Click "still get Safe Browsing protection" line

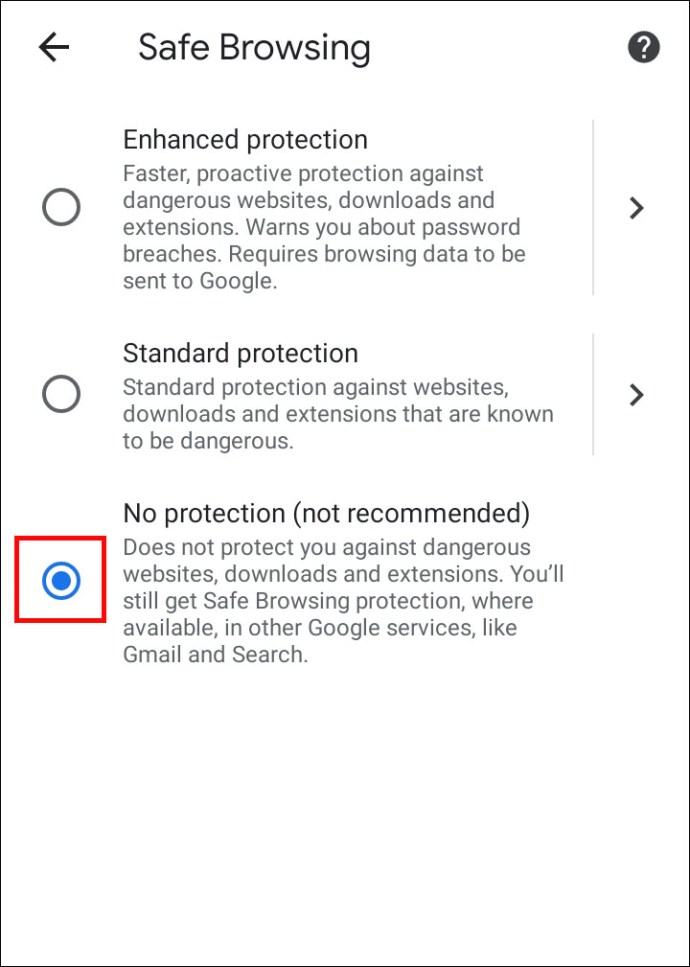click(328, 601)
